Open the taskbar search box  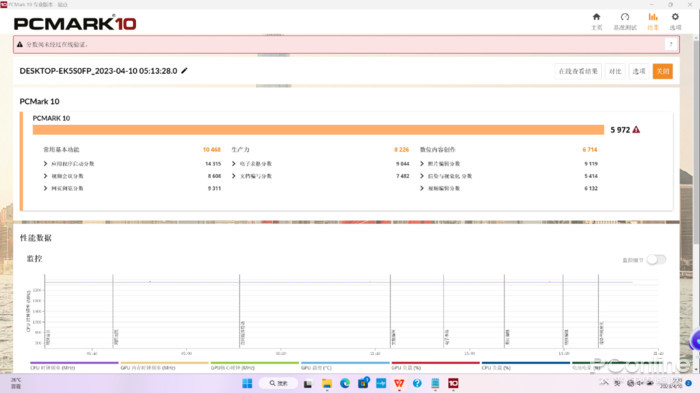coord(278,383)
